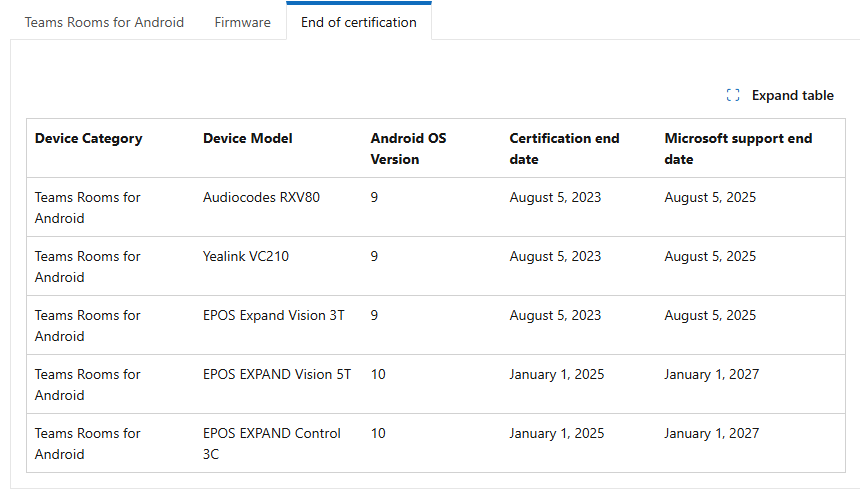Click August 5, 2023 in Yealink VC210 row
The height and width of the screenshot is (490, 860).
click(555, 256)
